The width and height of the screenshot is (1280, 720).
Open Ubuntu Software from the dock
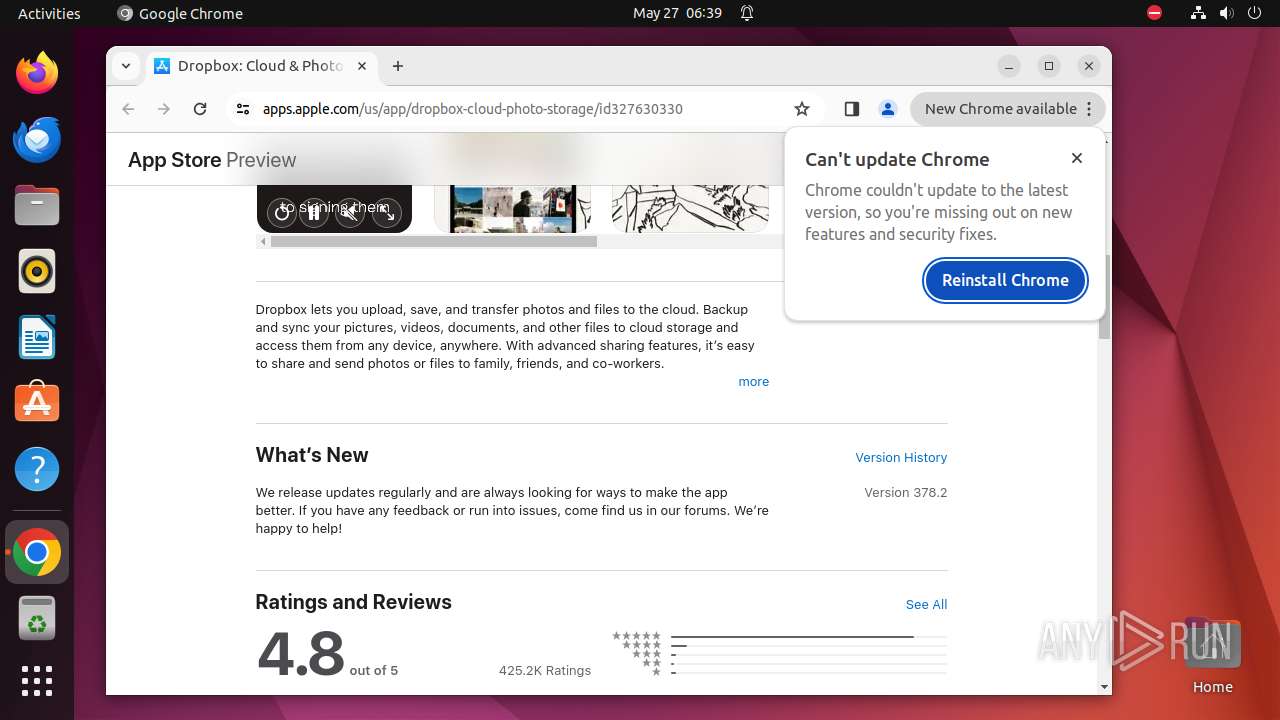37,403
